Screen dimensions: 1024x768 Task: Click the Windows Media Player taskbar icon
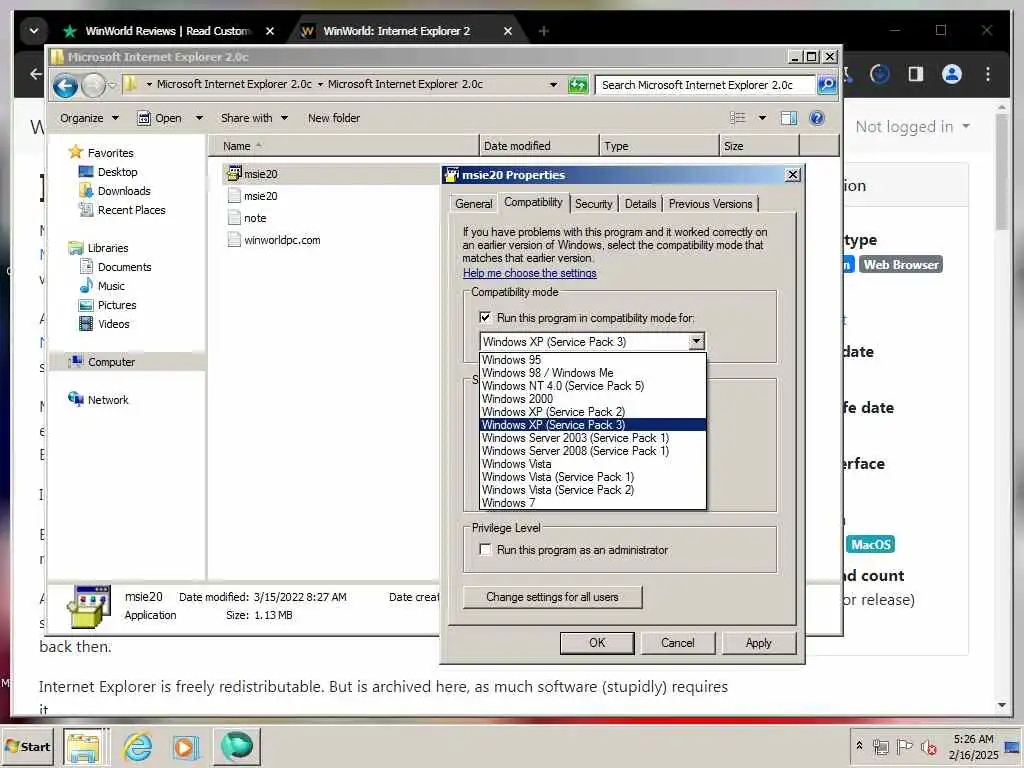(185, 746)
